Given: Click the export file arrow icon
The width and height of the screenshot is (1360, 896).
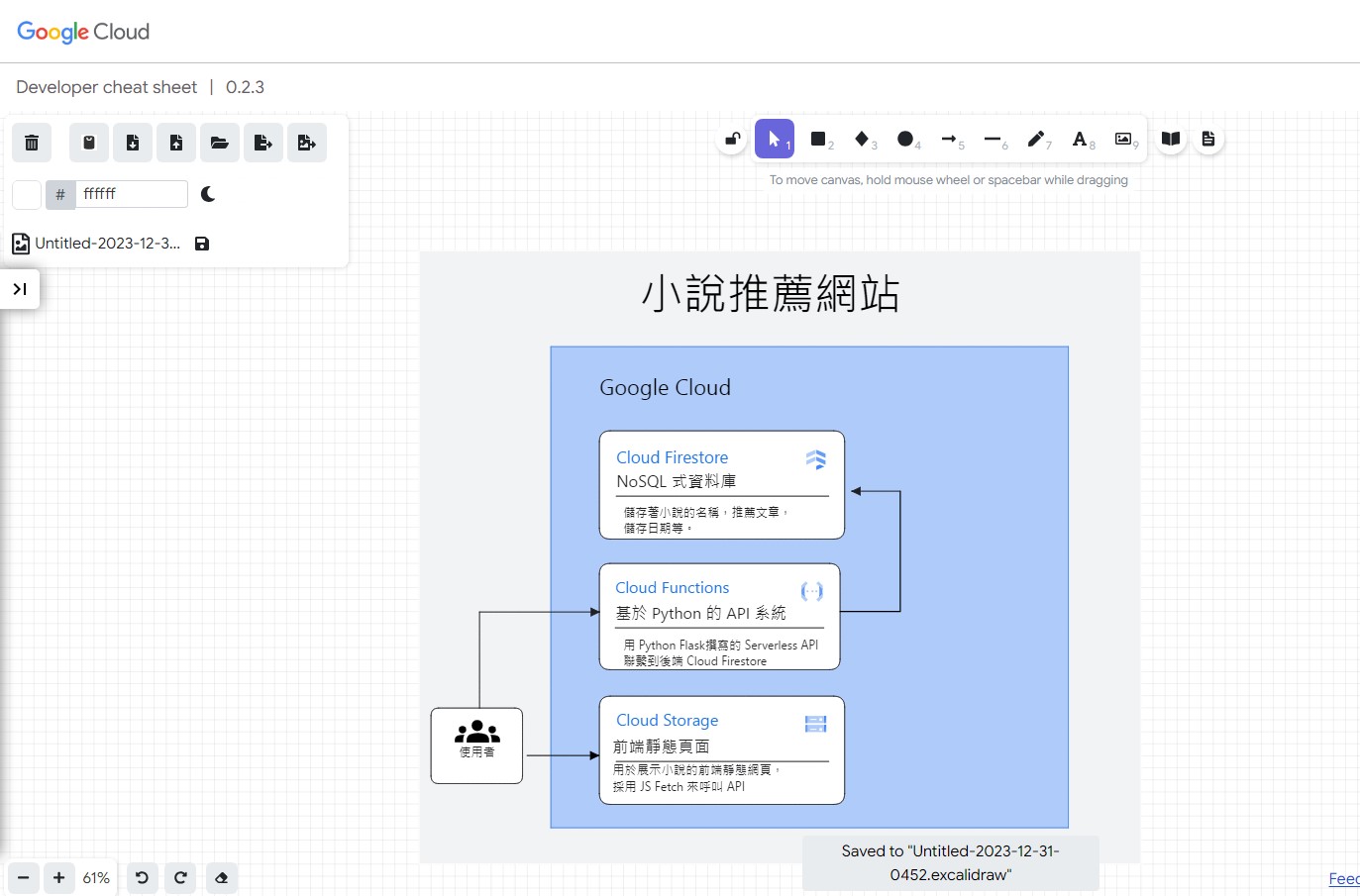Looking at the screenshot, I should [x=263, y=143].
